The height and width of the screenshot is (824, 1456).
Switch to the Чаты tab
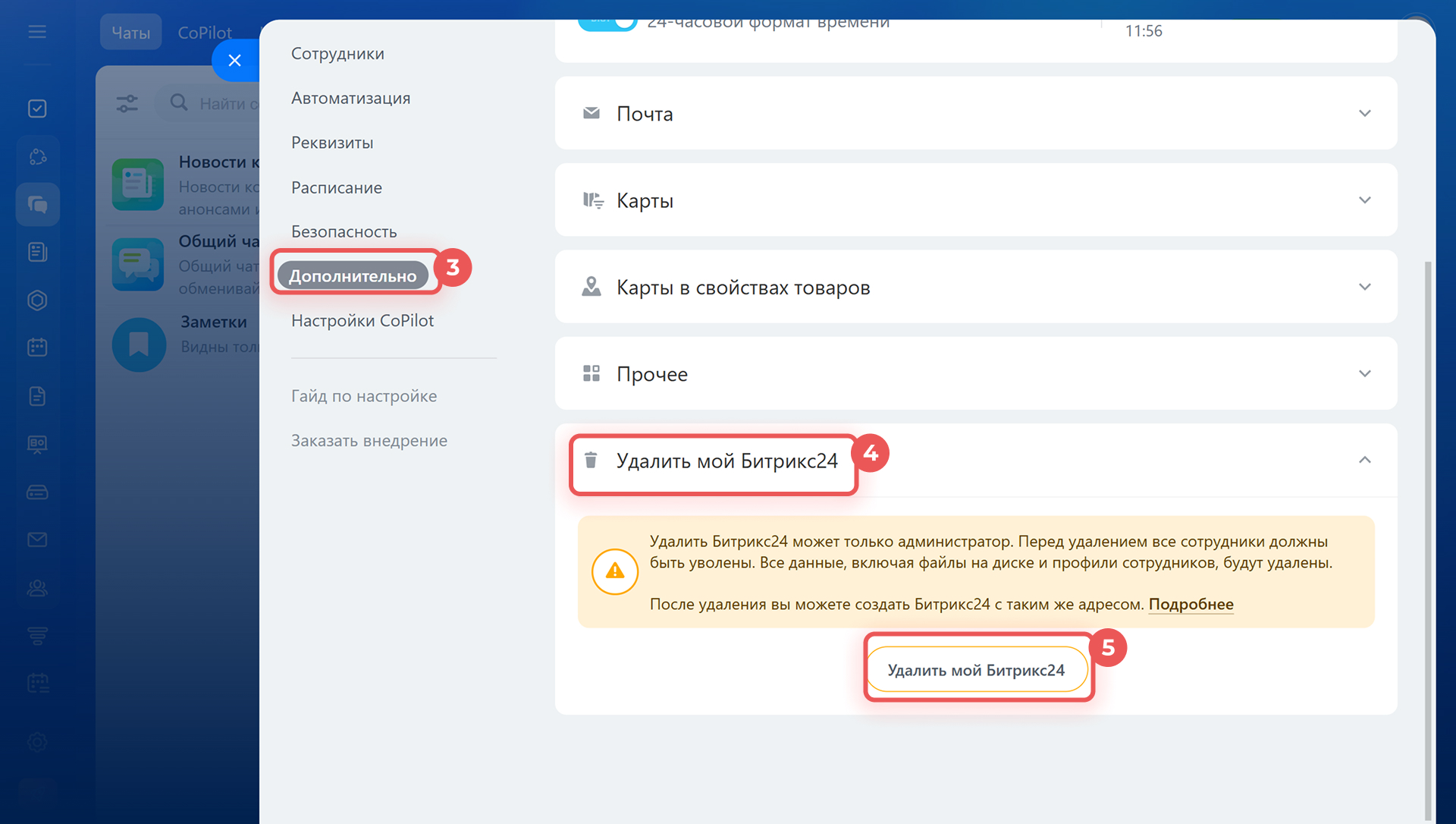(x=131, y=33)
